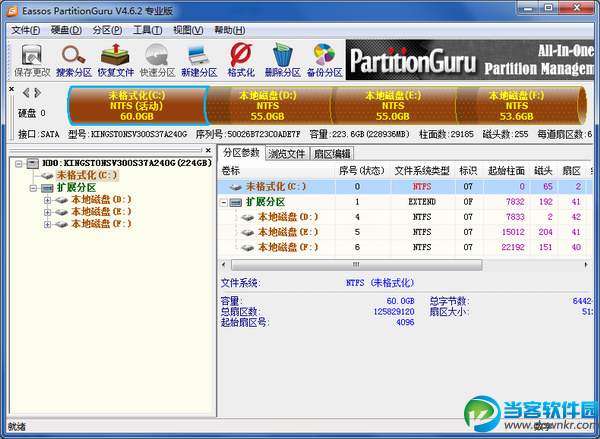Click the HD0 hard disk icon in tree
The image size is (600, 439).
coord(33,163)
